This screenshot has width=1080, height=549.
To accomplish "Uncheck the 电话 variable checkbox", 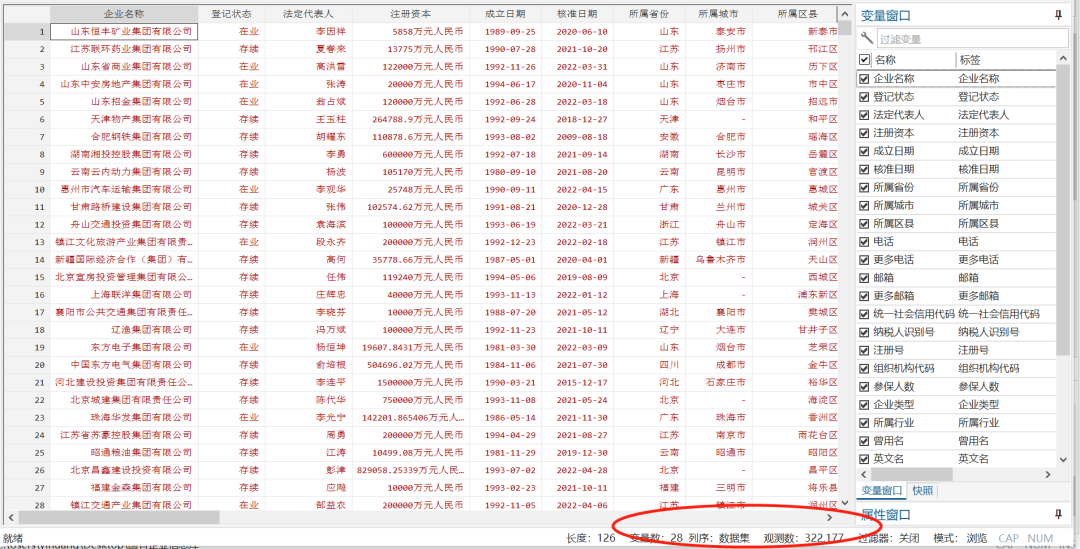I will (864, 242).
